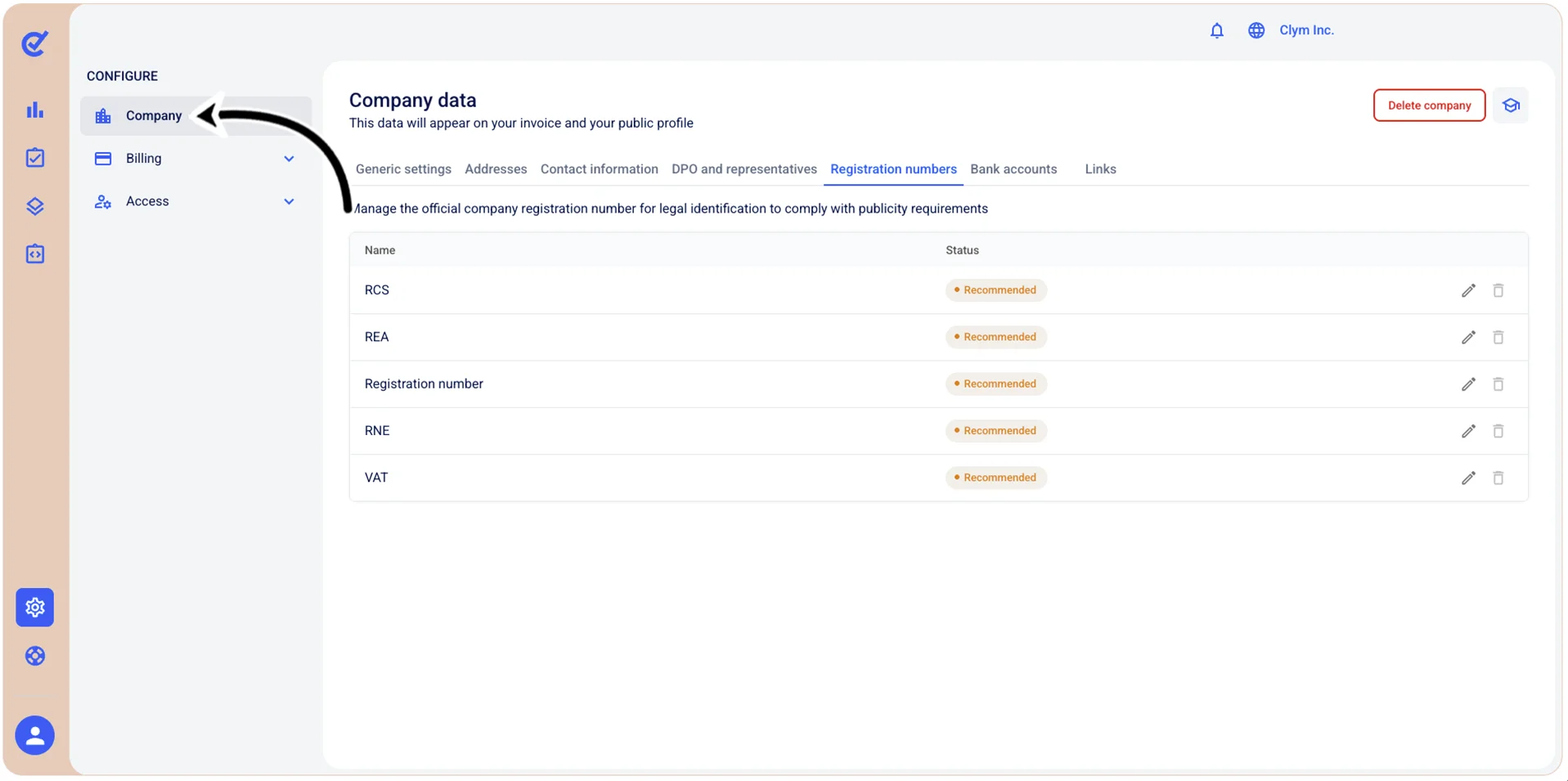Edit the VAT entry
Screen dimensions: 1568x781
(1468, 478)
